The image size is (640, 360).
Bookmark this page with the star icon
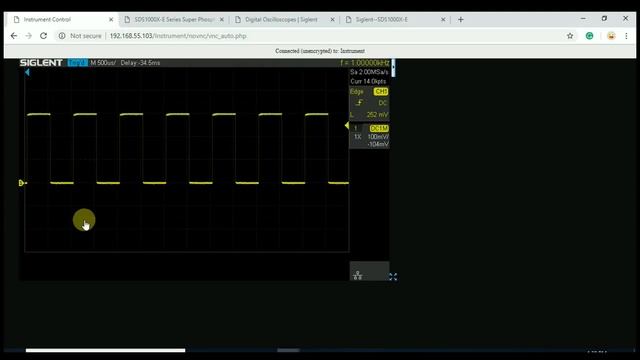coord(570,36)
